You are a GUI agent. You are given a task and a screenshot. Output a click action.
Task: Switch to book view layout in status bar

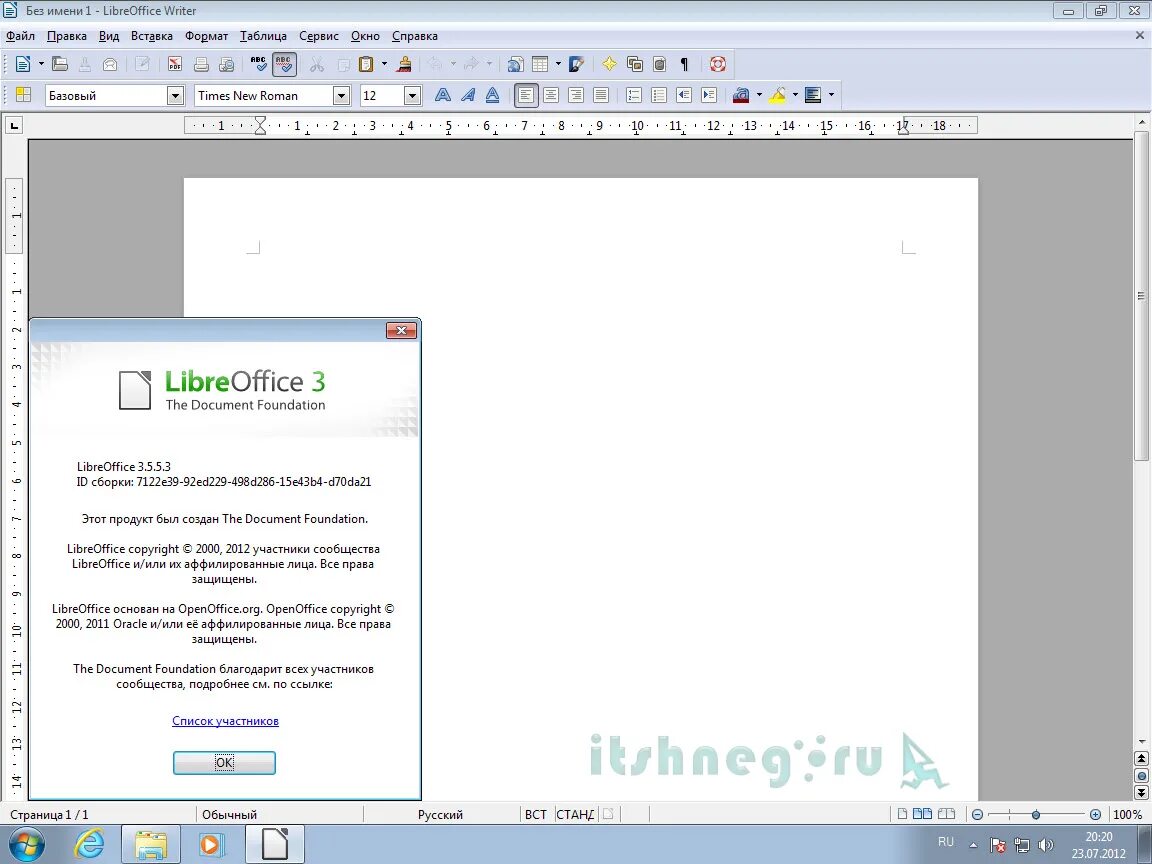click(947, 813)
